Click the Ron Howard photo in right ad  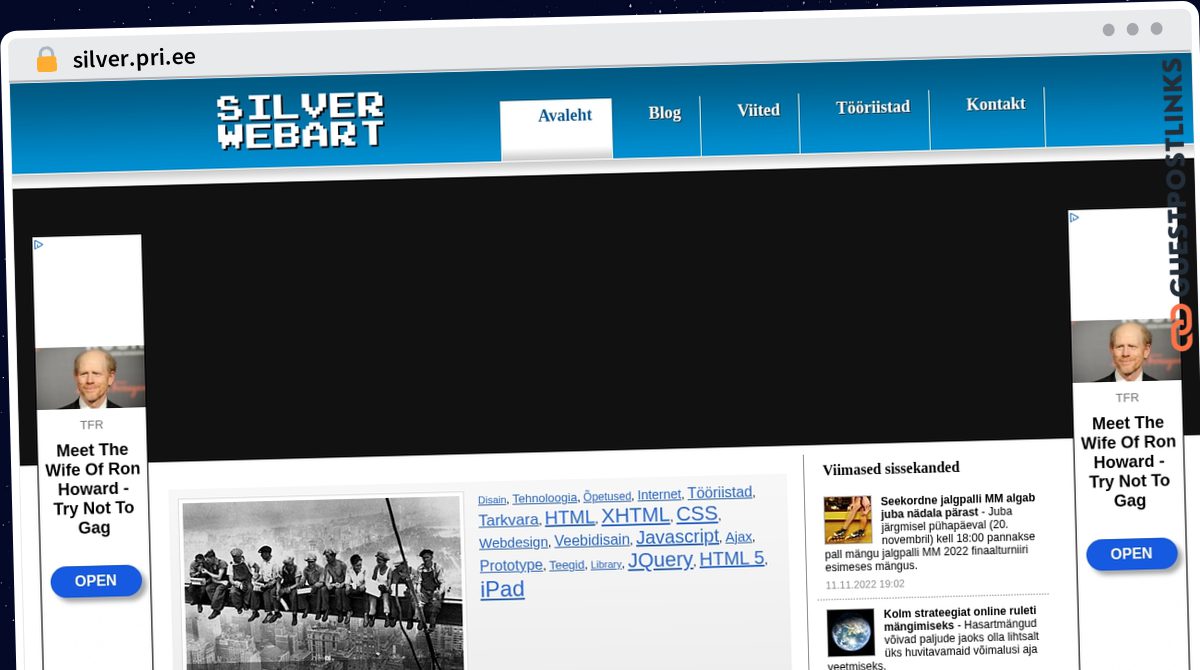point(1126,350)
